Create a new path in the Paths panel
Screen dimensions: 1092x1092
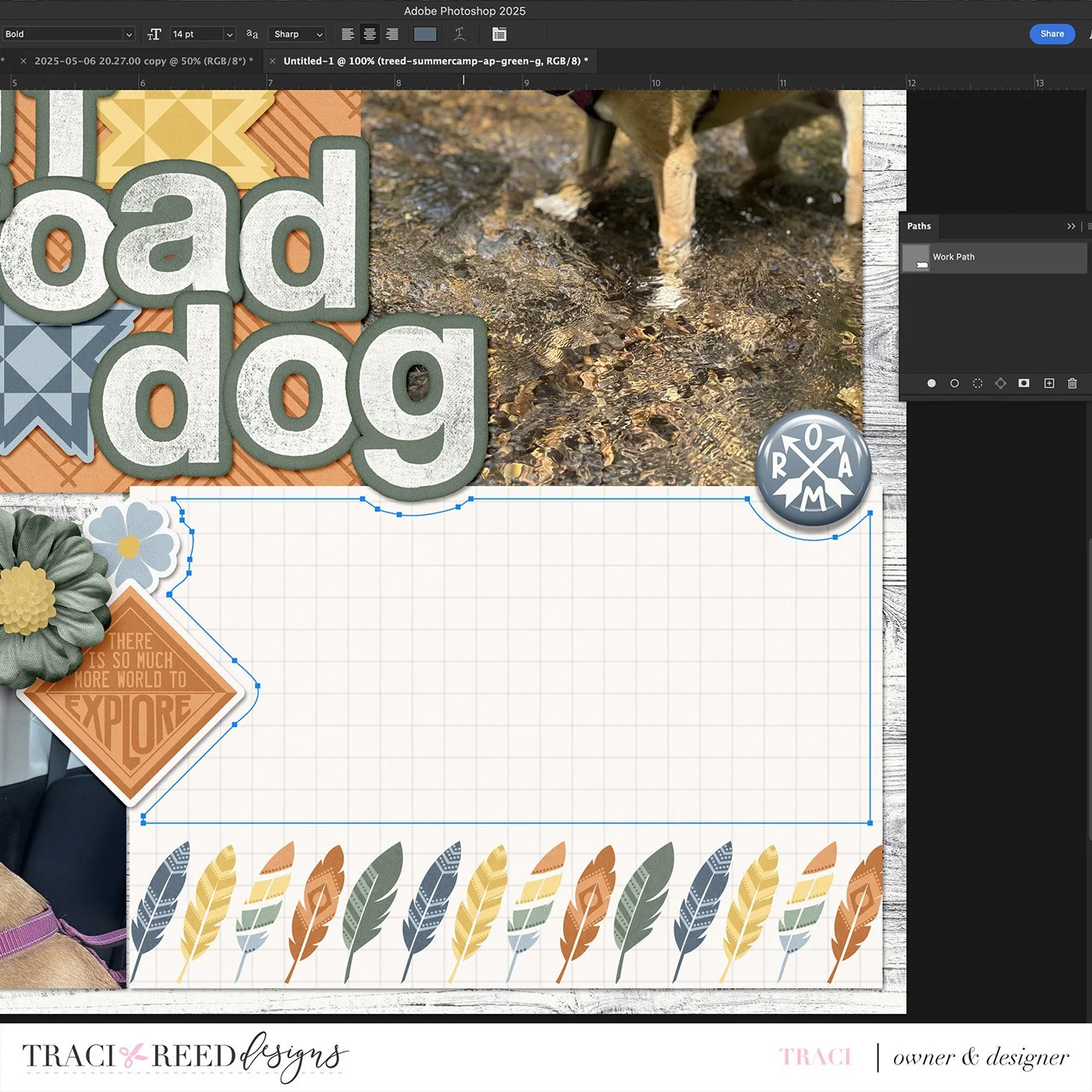click(1048, 383)
